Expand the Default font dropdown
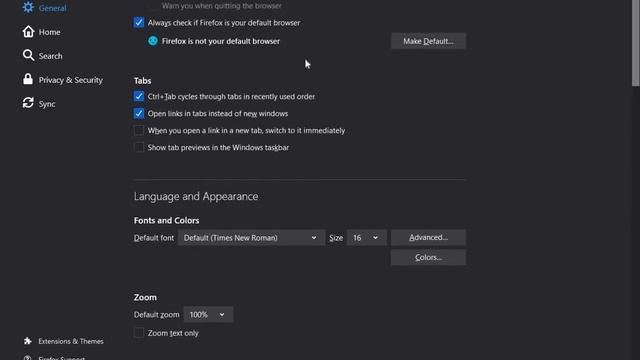This screenshot has width=640, height=360. point(251,238)
